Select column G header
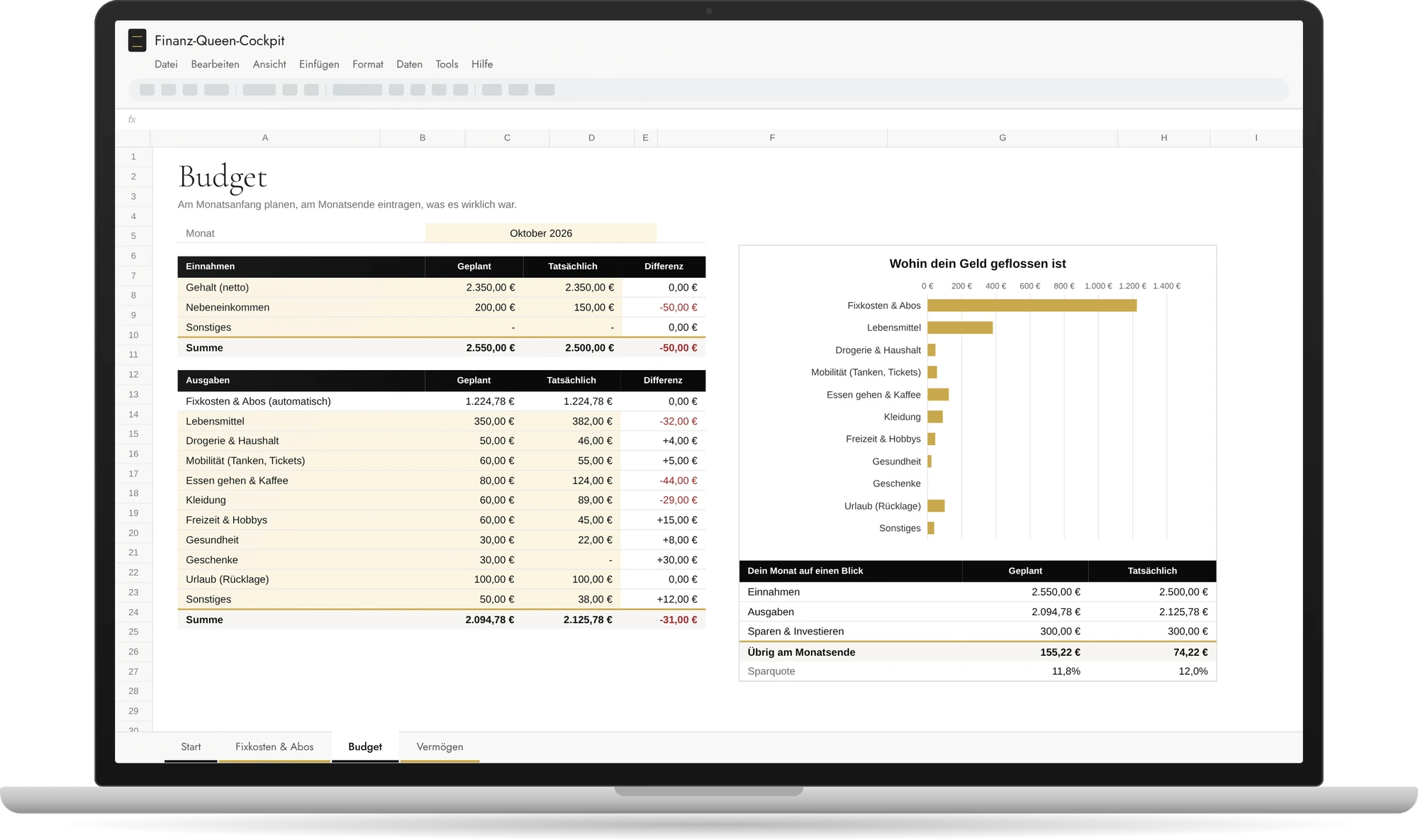 coord(1003,138)
